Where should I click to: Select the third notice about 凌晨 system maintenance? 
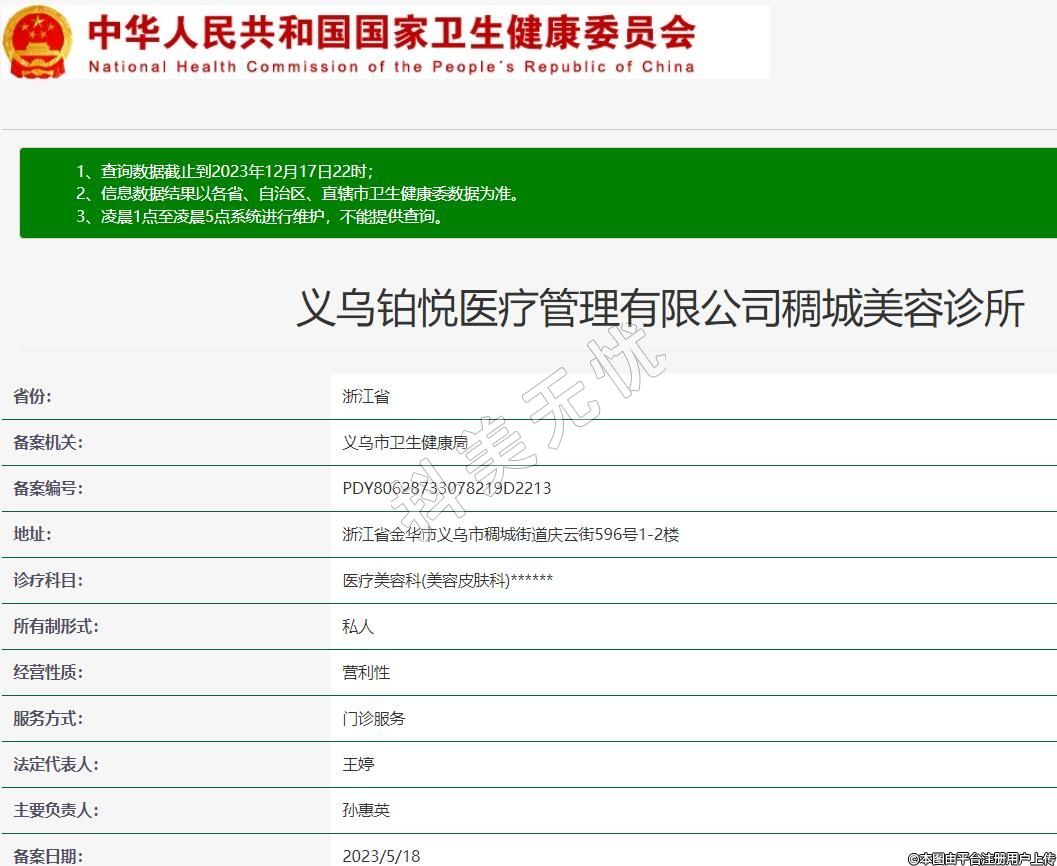click(x=259, y=216)
